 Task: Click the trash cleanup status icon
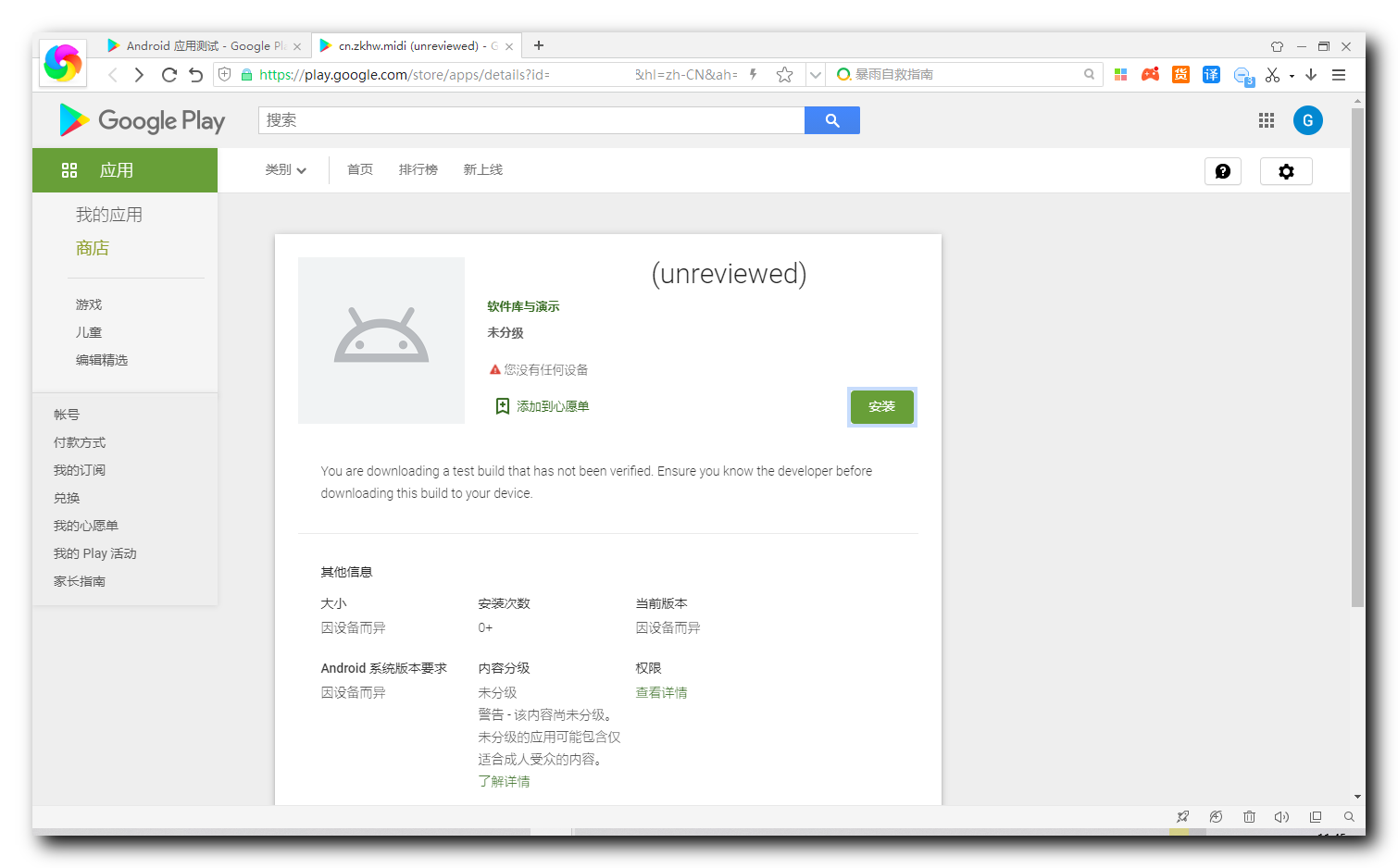(x=1249, y=816)
